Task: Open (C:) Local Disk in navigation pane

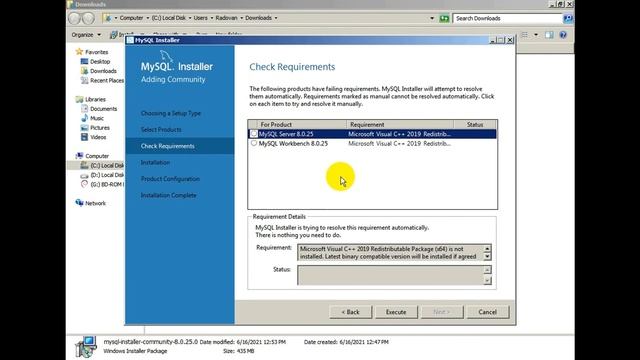Action: (x=107, y=165)
